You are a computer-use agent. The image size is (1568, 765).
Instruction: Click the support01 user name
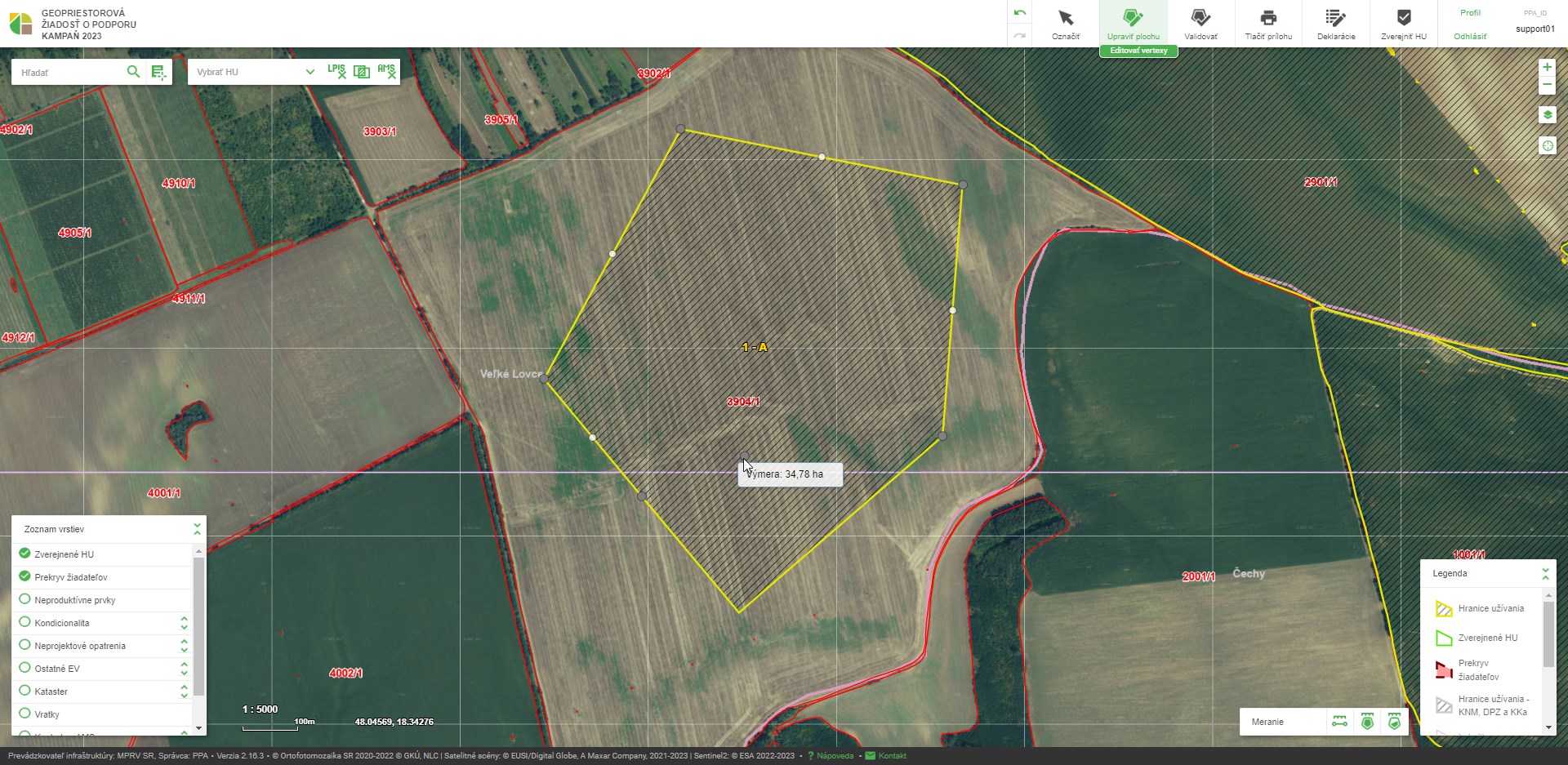tap(1535, 29)
